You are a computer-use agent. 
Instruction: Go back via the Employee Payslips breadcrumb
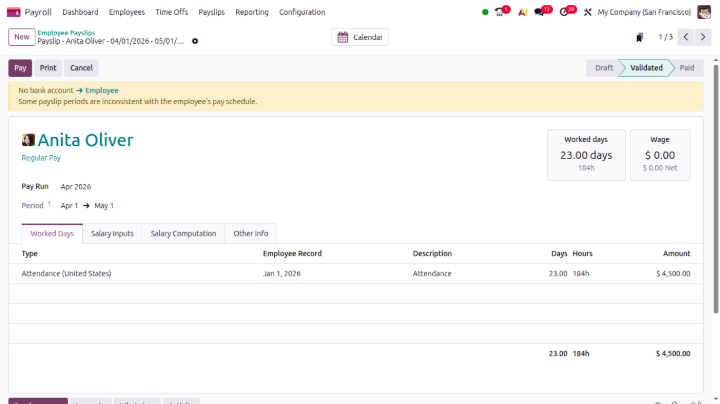tap(66, 33)
